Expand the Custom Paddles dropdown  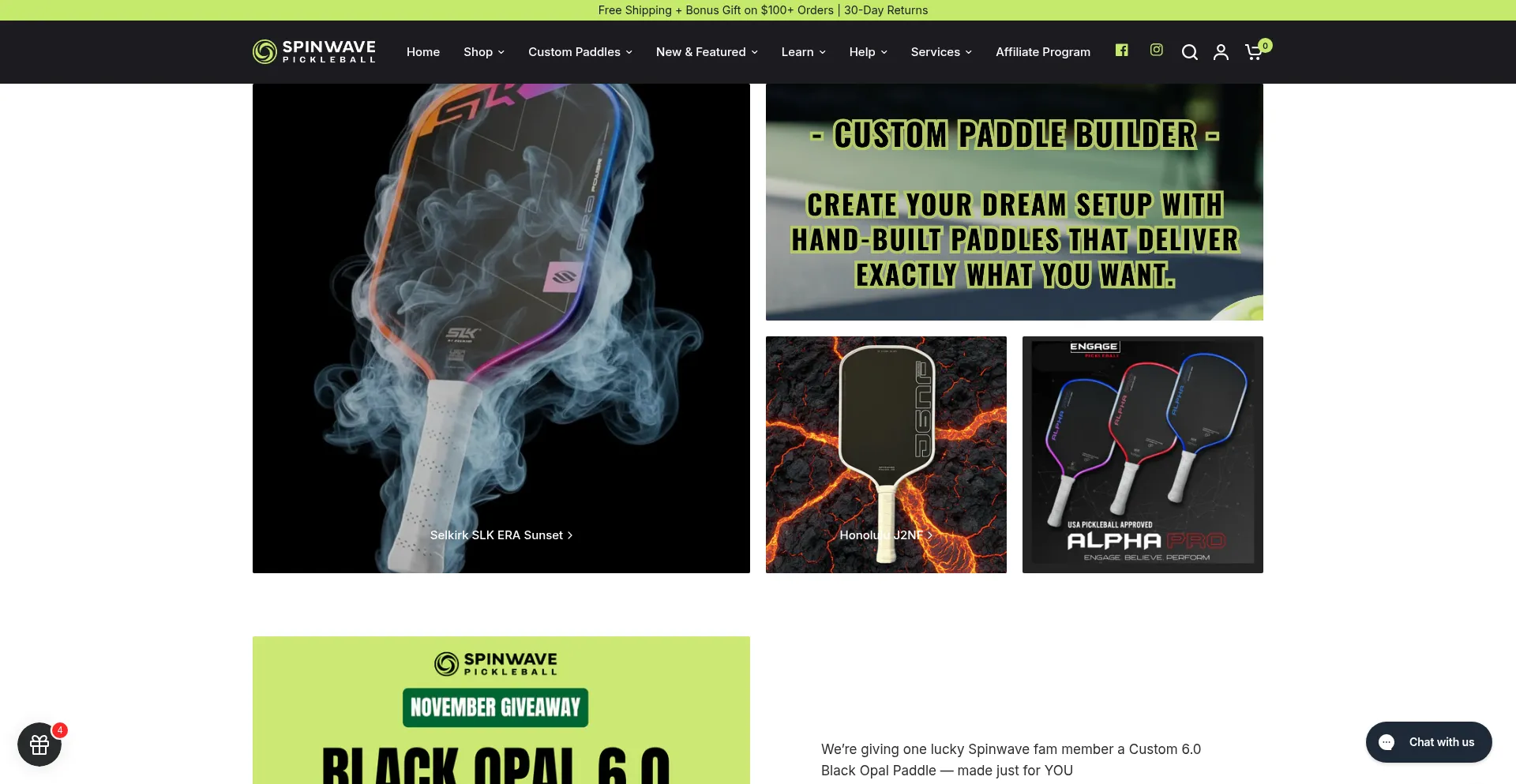pyautogui.click(x=580, y=52)
